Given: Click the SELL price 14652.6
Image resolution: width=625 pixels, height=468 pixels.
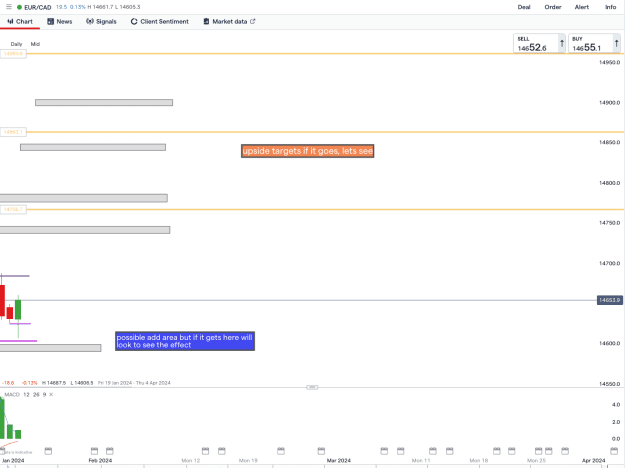Looking at the screenshot, I should click(539, 43).
